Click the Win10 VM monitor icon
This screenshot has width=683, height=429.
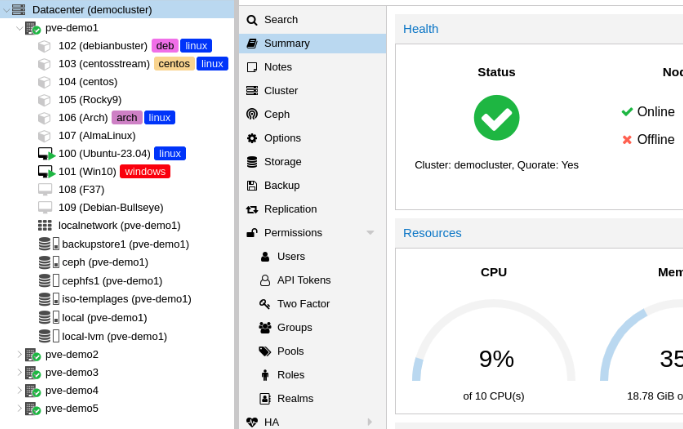[x=45, y=171]
